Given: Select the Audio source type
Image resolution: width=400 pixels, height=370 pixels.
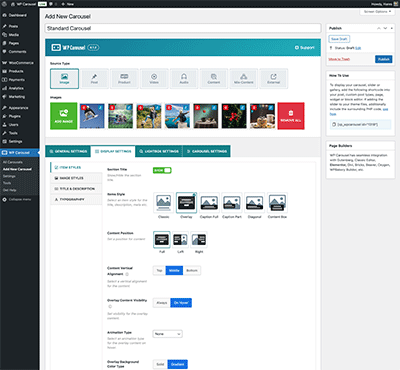Looking at the screenshot, I should pyautogui.click(x=184, y=79).
